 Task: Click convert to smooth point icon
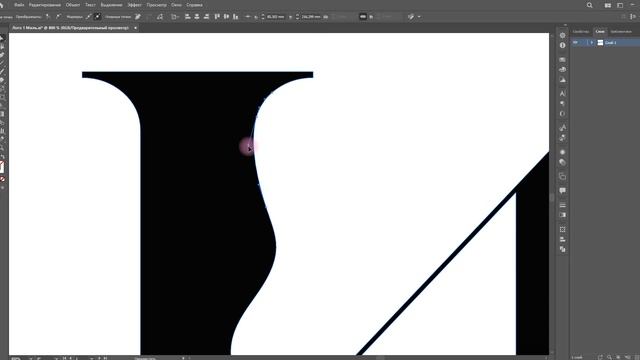click(58, 17)
